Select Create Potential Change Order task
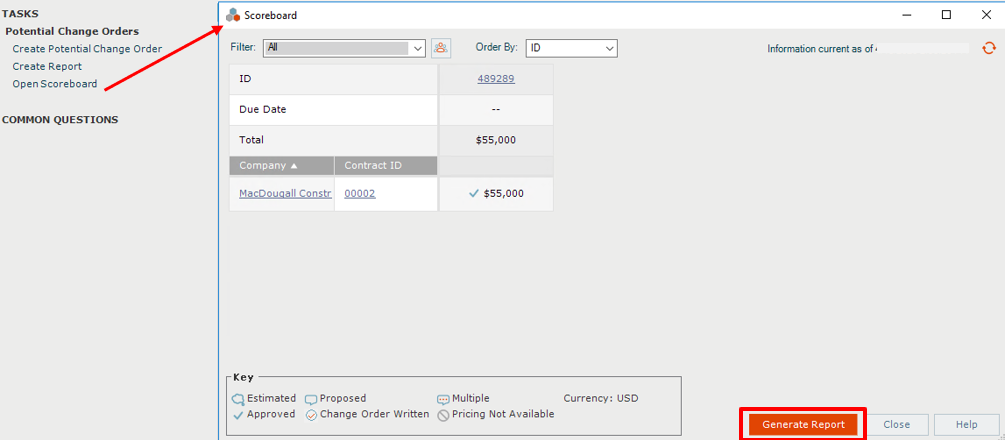The height and width of the screenshot is (440, 1005). coord(87,49)
